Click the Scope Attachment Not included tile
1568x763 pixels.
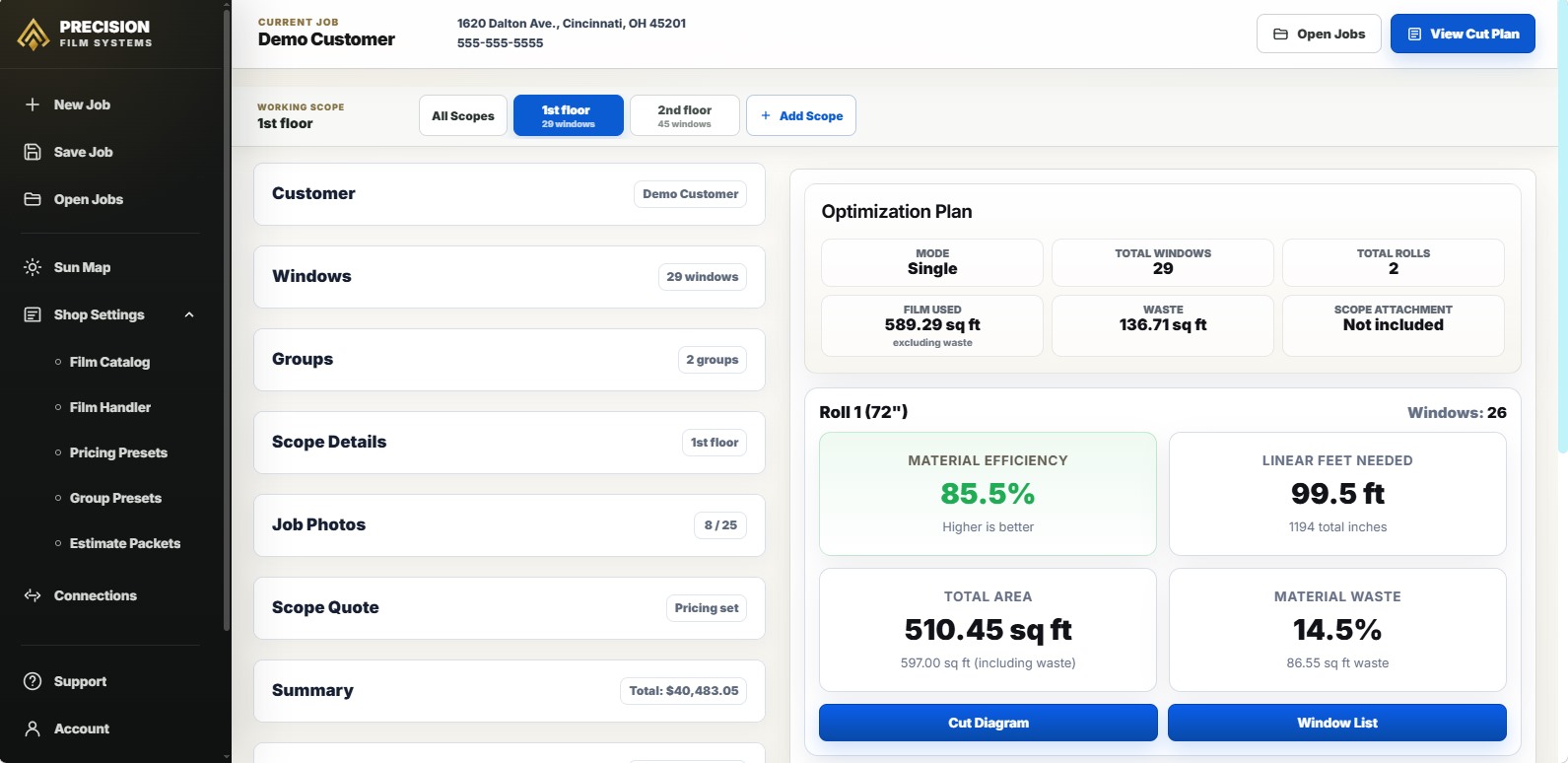click(x=1394, y=325)
